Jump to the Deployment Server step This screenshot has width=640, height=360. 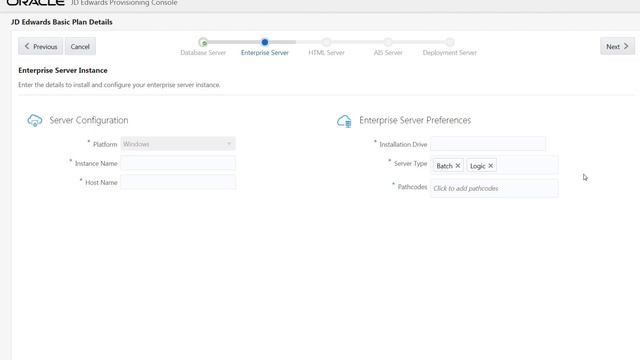click(450, 42)
